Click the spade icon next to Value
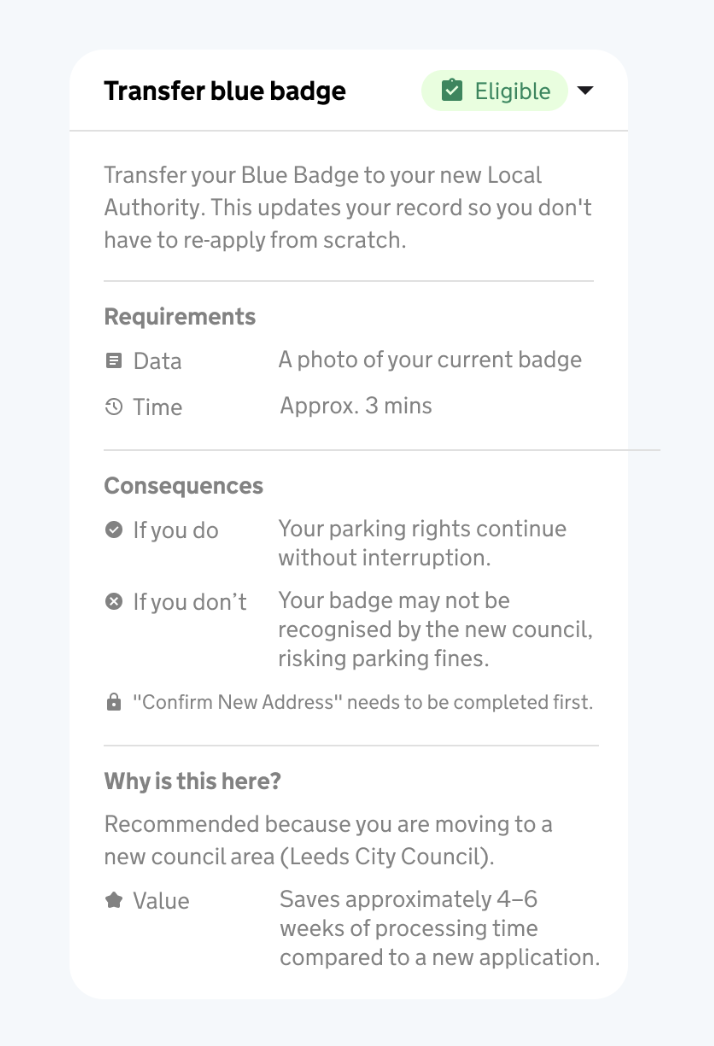The image size is (714, 1046). [113, 901]
